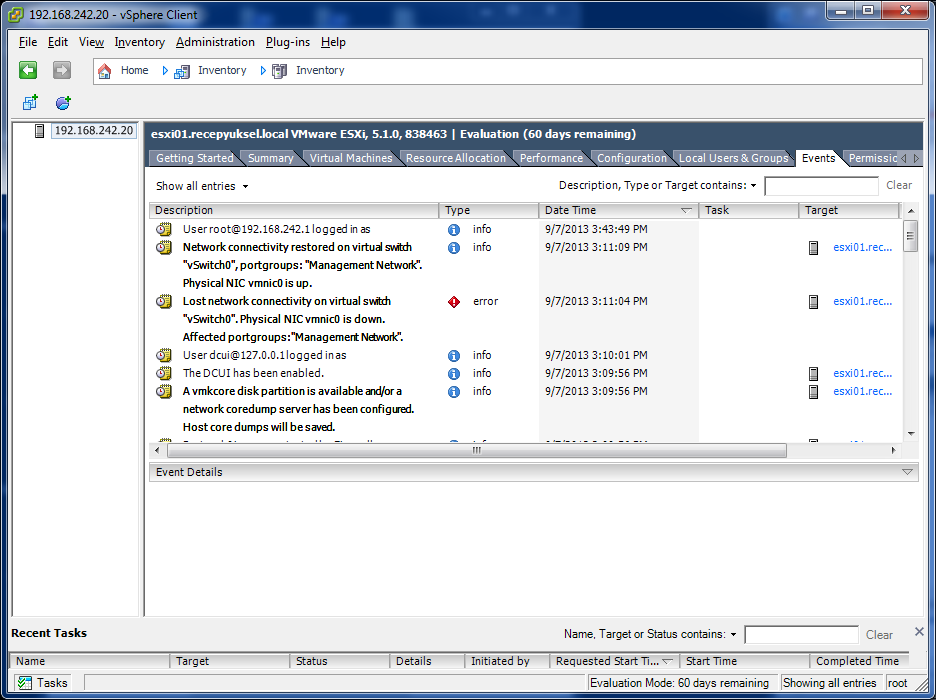Click the New Resource Pool toolbar icon
936x700 pixels.
pyautogui.click(x=63, y=103)
